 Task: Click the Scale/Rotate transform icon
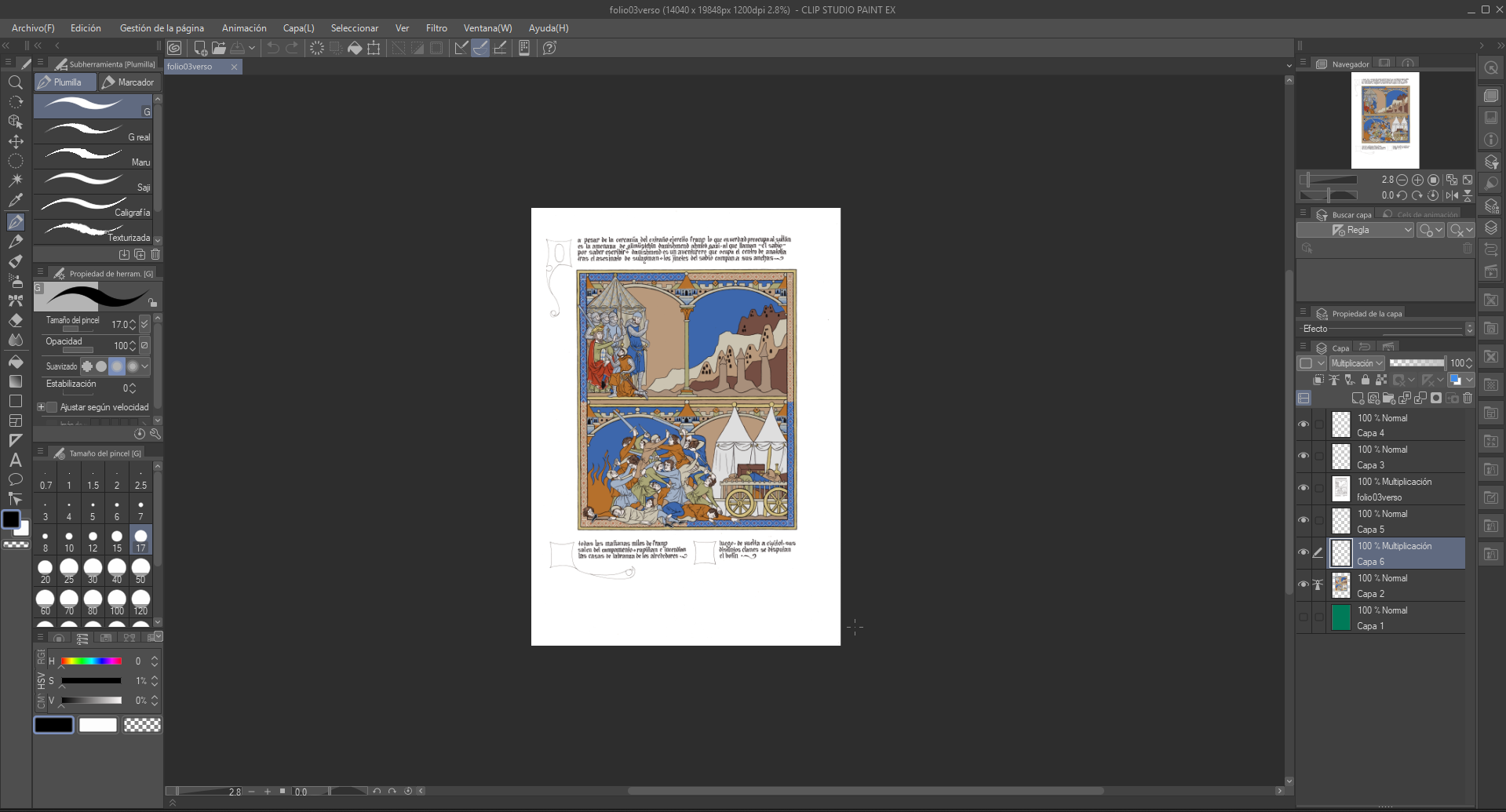[x=374, y=48]
